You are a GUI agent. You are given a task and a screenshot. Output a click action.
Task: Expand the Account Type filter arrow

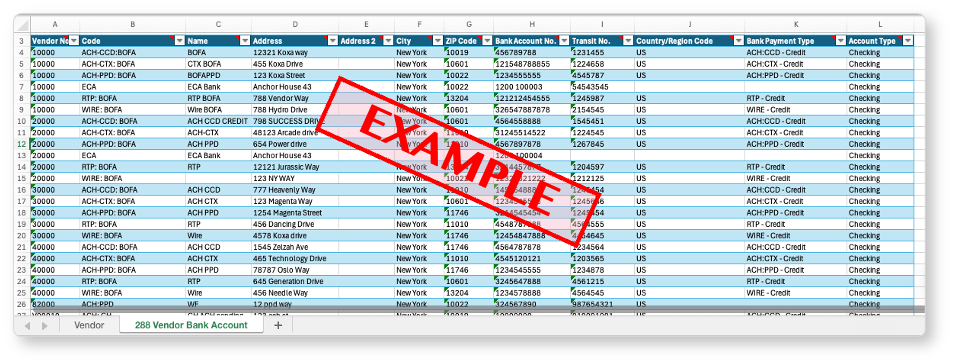907,41
